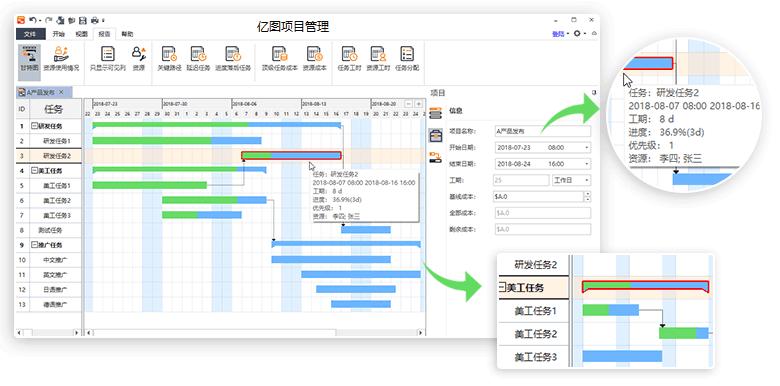780x386 pixels.
Task: Click the ID column header
Action: click(22, 108)
